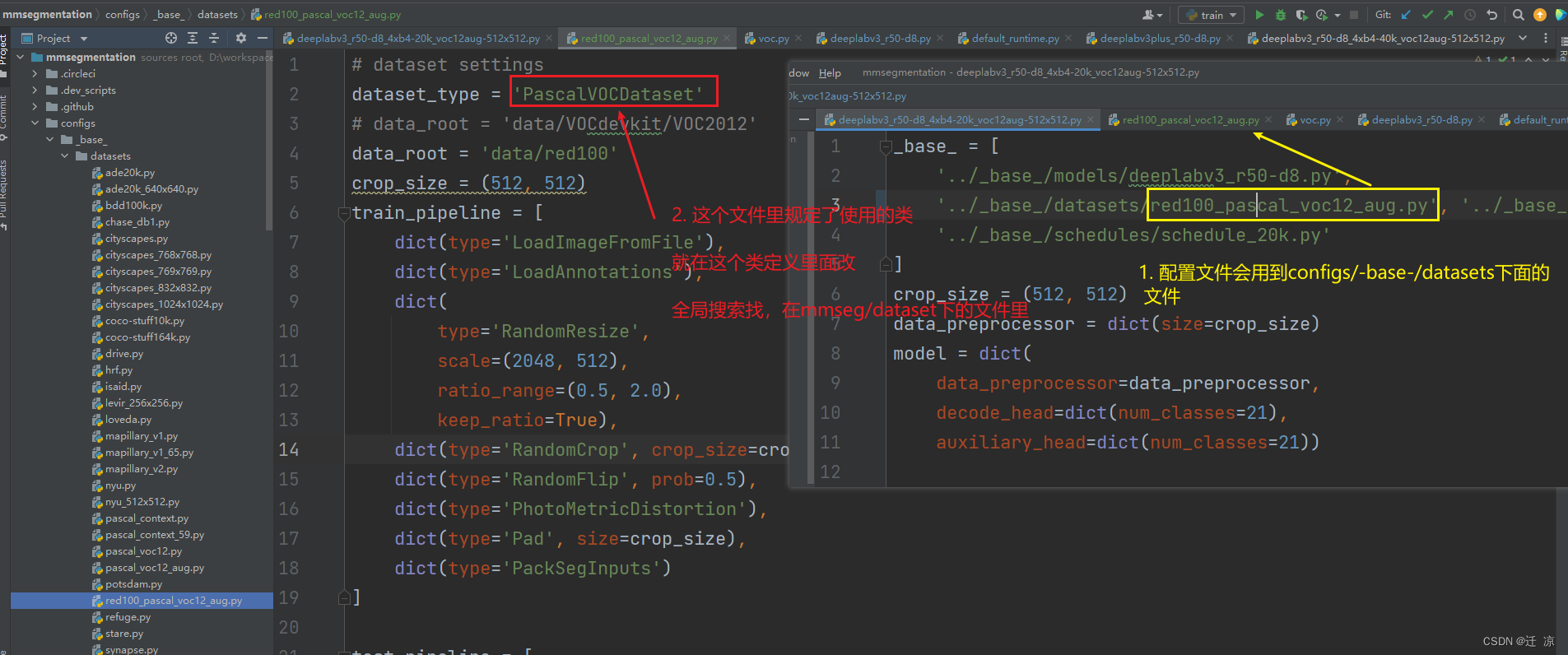The width and height of the screenshot is (1568, 655).
Task: Open loveda.py in project tree
Action: pos(128,419)
